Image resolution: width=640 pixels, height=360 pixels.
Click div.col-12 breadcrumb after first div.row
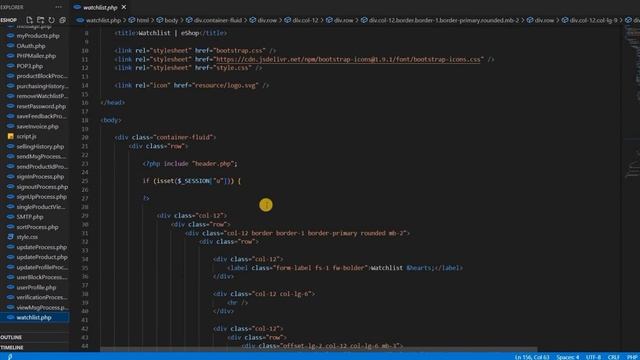[305, 20]
